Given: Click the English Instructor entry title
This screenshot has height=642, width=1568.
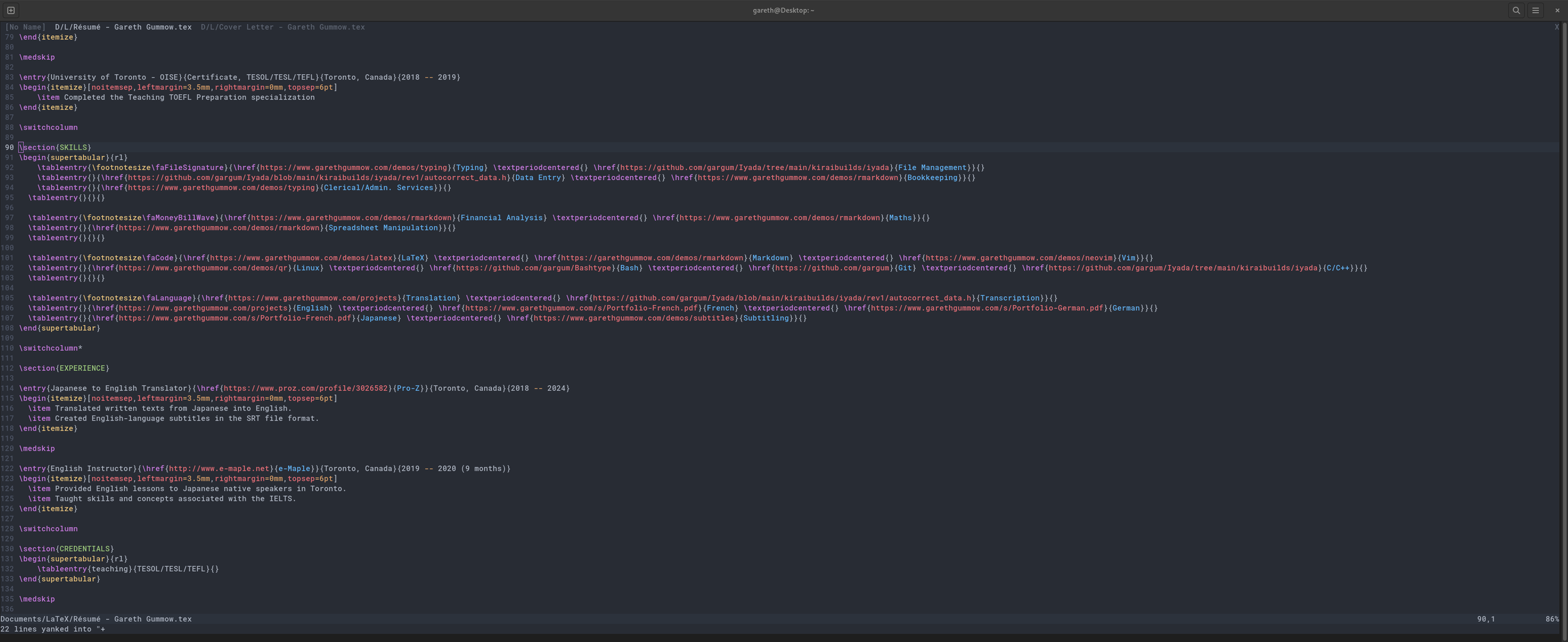Looking at the screenshot, I should point(92,469).
